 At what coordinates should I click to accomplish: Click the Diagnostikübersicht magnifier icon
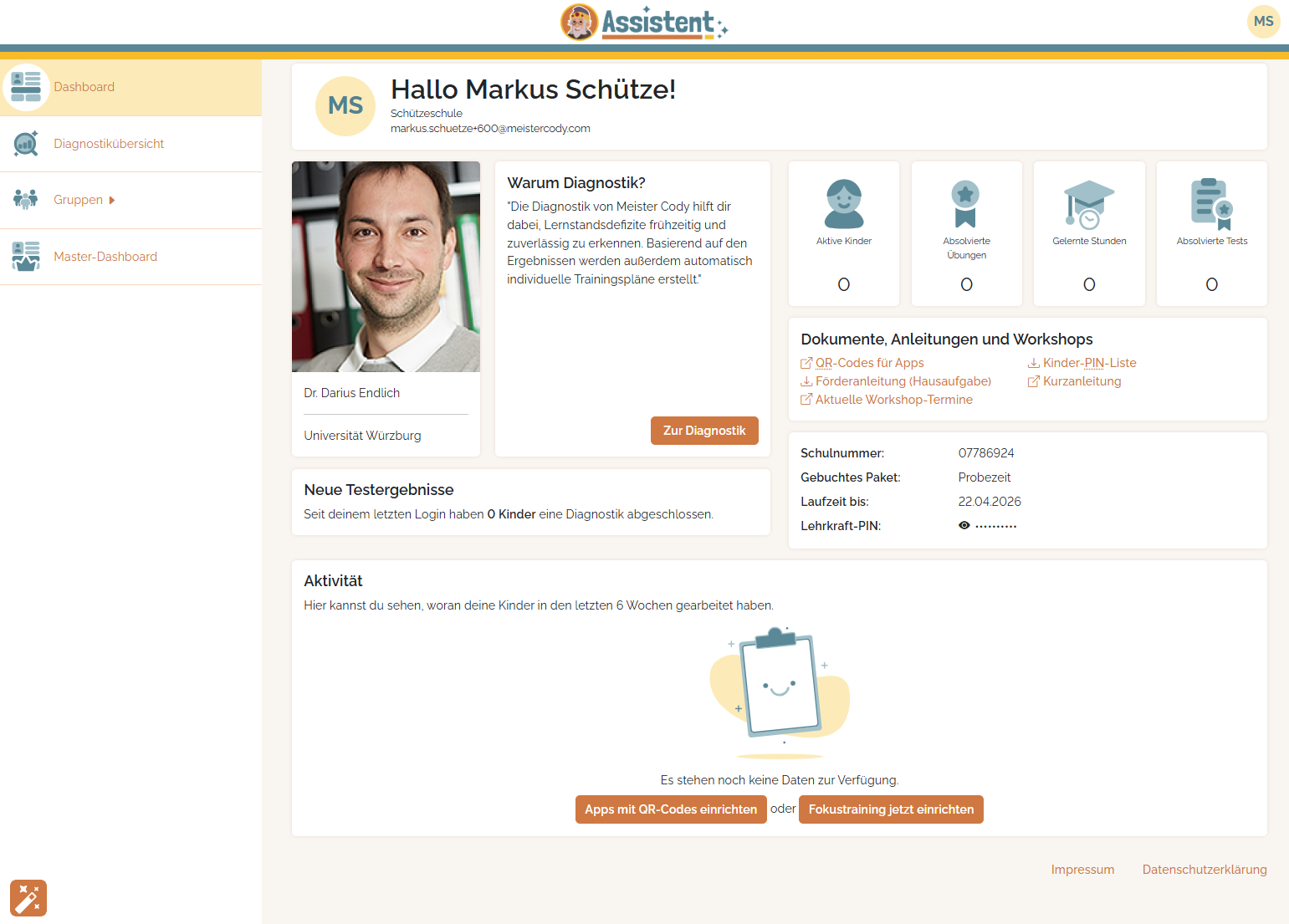click(x=26, y=144)
